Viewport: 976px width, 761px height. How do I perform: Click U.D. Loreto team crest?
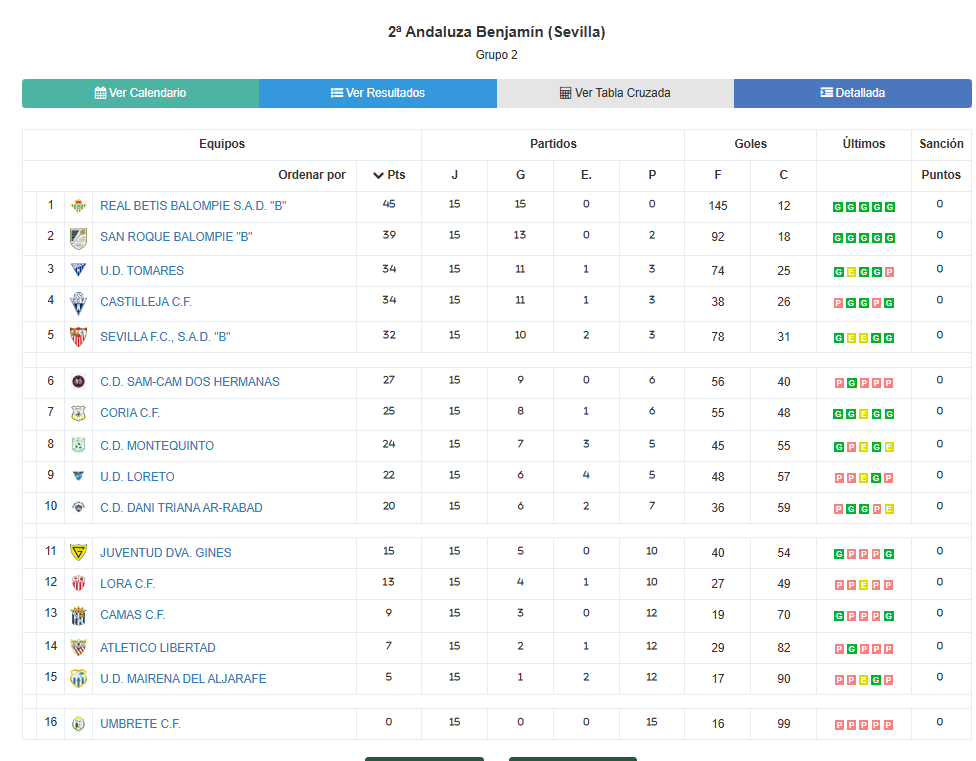(x=78, y=476)
